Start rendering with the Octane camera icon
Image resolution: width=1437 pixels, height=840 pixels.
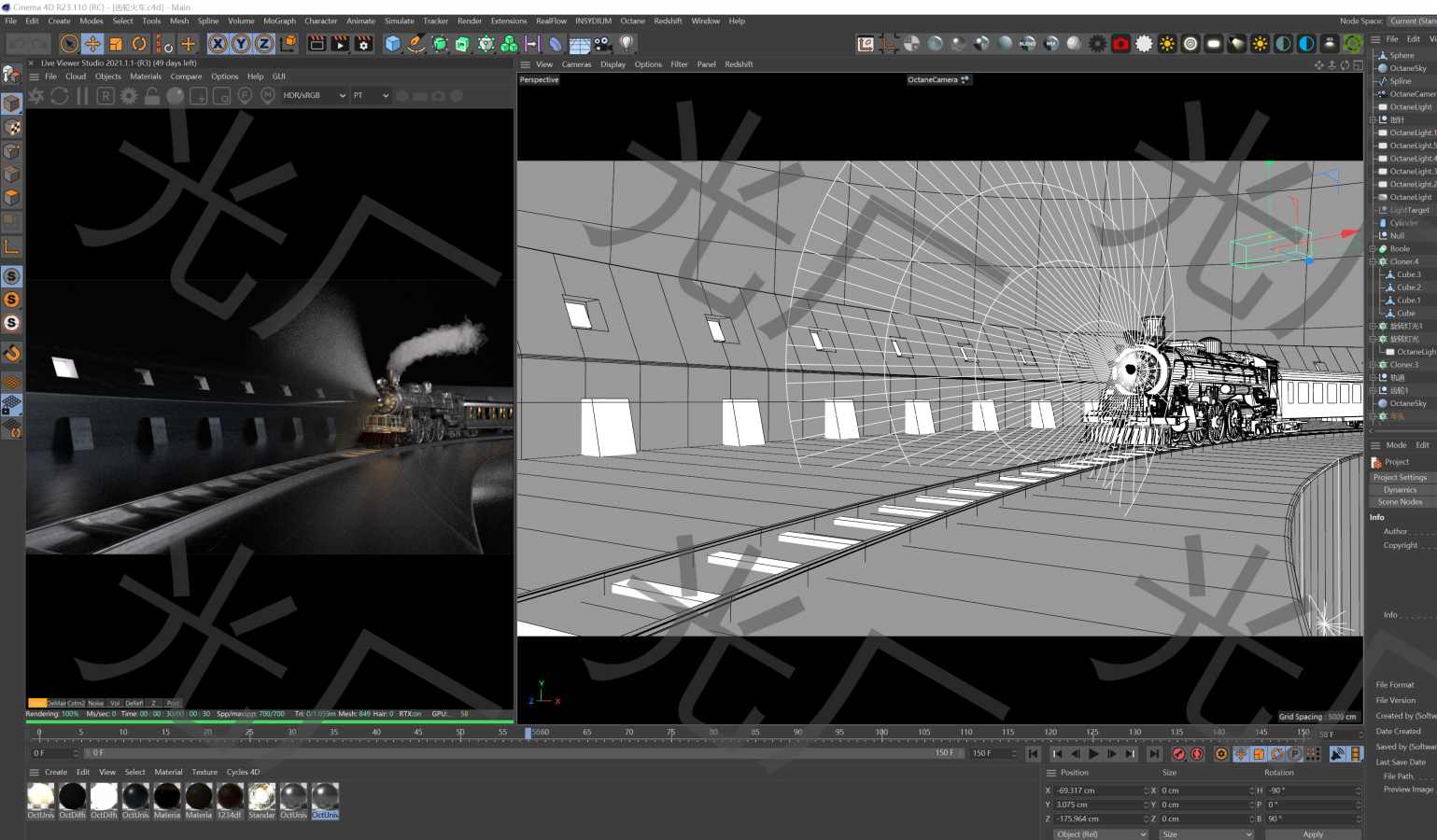1120,43
